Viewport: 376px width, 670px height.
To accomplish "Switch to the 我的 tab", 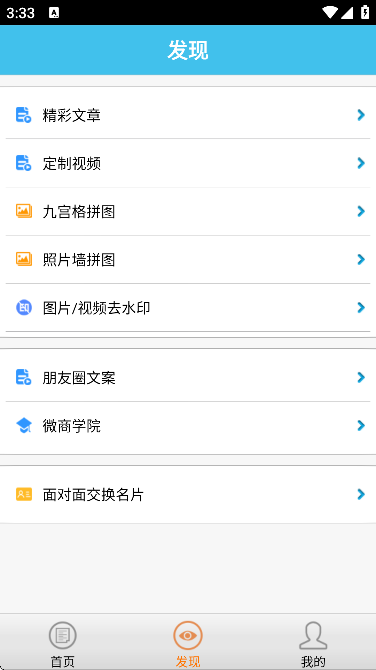I will 313,644.
